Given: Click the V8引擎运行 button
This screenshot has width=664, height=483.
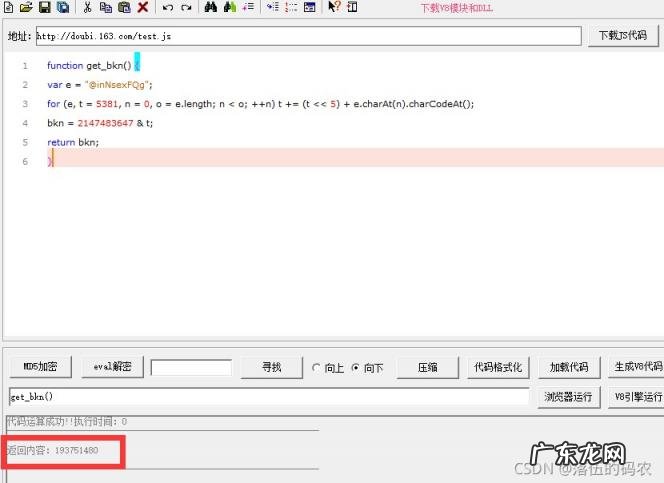Looking at the screenshot, I should pyautogui.click(x=636, y=397).
